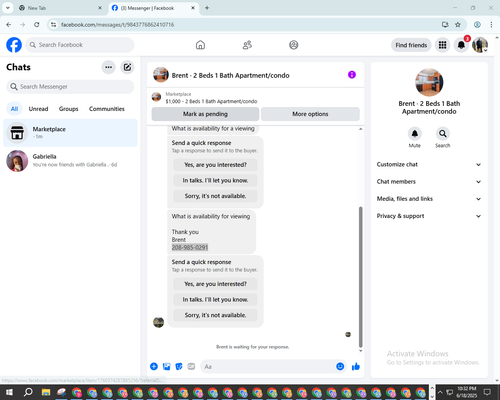Open File Explorer from the taskbar
This screenshot has height=400, width=500.
pyautogui.click(x=46, y=392)
